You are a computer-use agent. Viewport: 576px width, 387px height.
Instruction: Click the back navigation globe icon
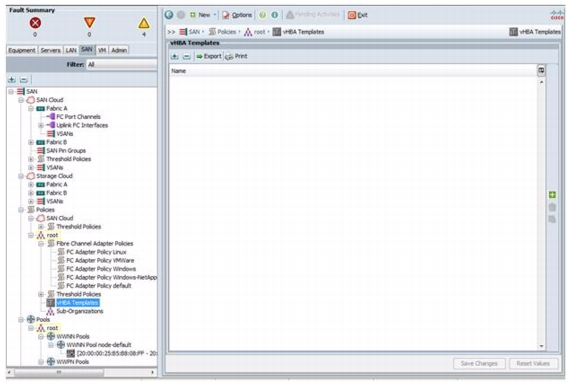(x=169, y=15)
